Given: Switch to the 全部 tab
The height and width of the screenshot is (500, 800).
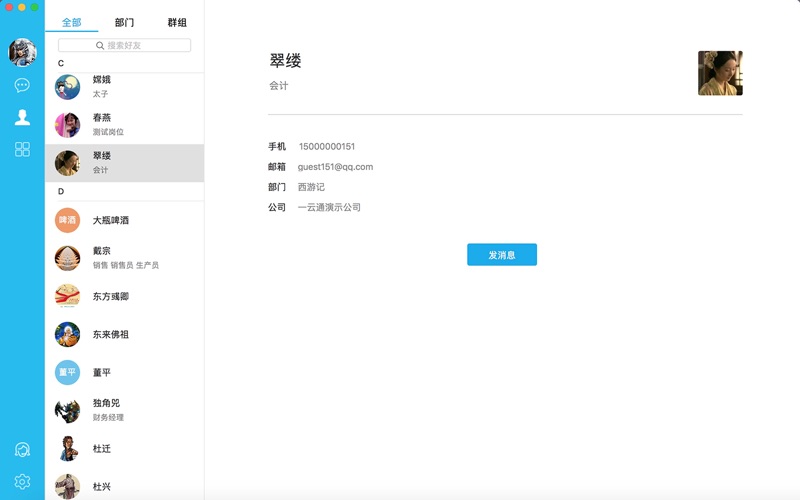Looking at the screenshot, I should [71, 22].
